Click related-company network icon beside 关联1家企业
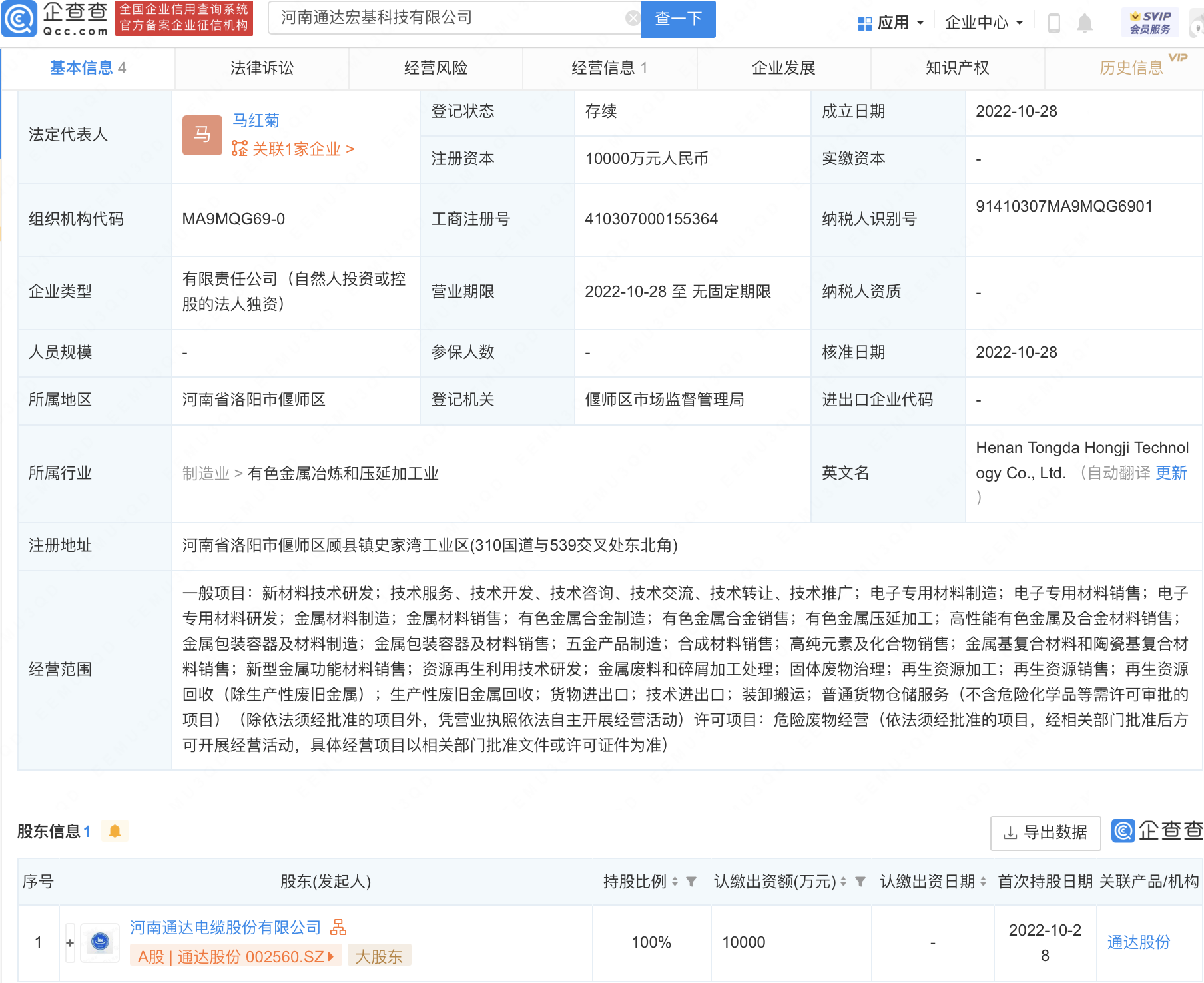The width and height of the screenshot is (1204, 983). (x=239, y=149)
